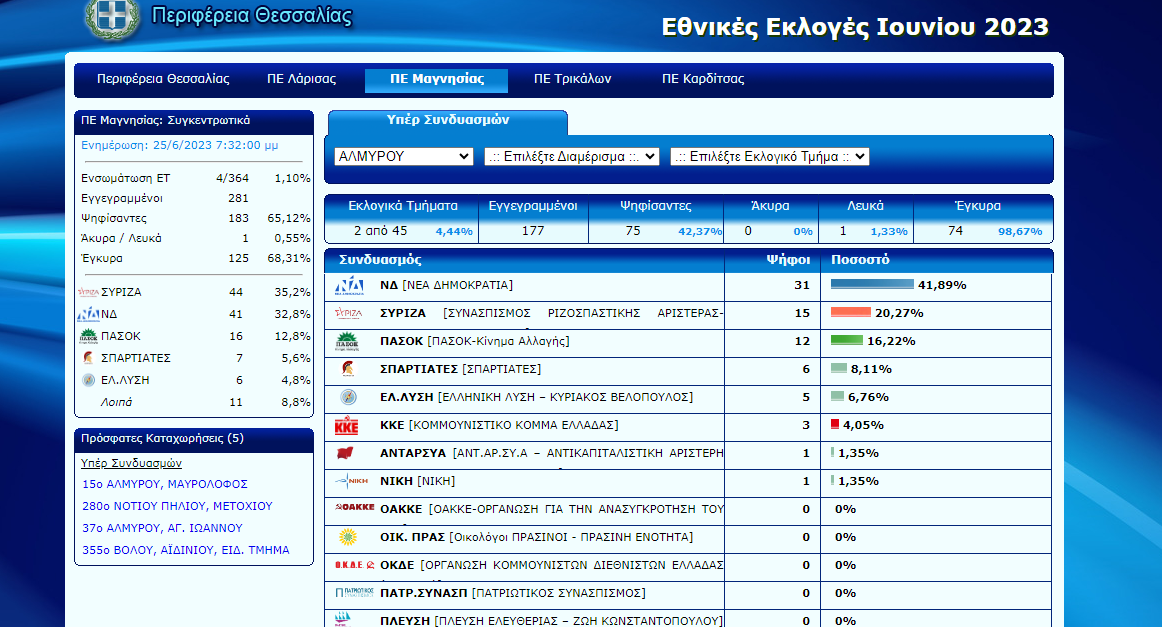Image resolution: width=1162 pixels, height=627 pixels.
Task: Click the ΝΔ 41,89% percentage bar
Action: pyautogui.click(x=872, y=285)
